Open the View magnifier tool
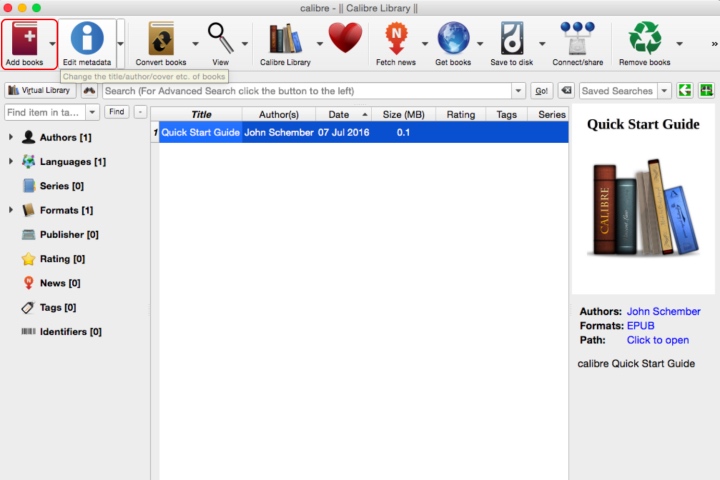The width and height of the screenshot is (720, 480). point(220,38)
